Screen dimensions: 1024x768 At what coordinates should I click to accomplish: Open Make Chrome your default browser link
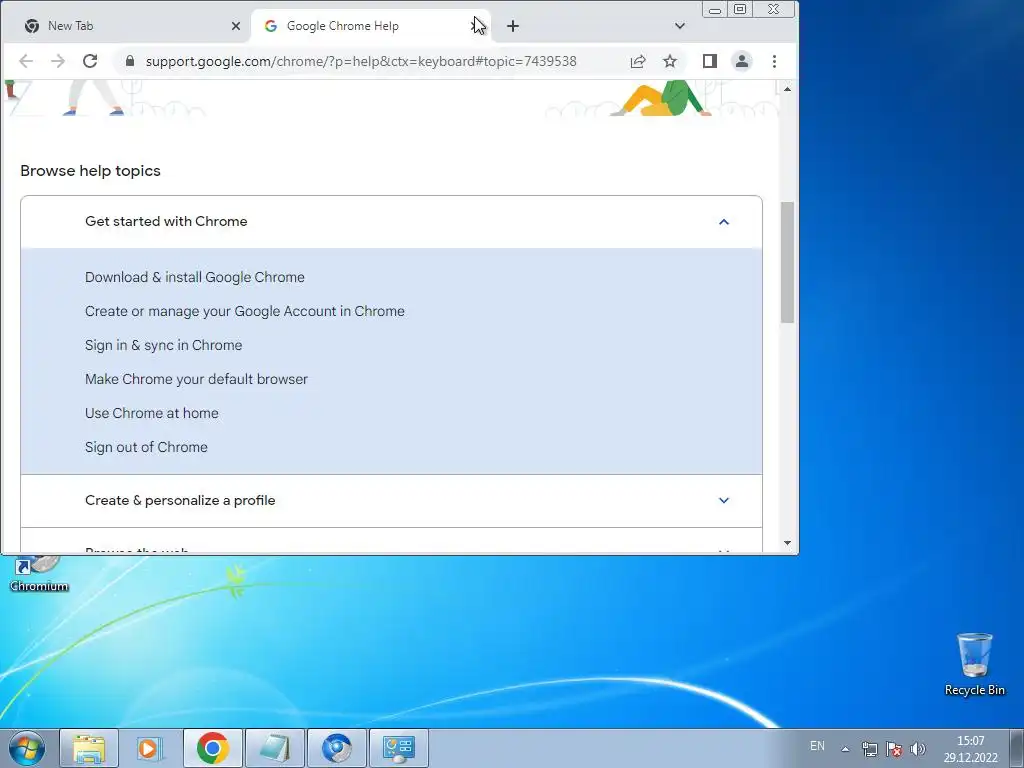click(x=196, y=379)
